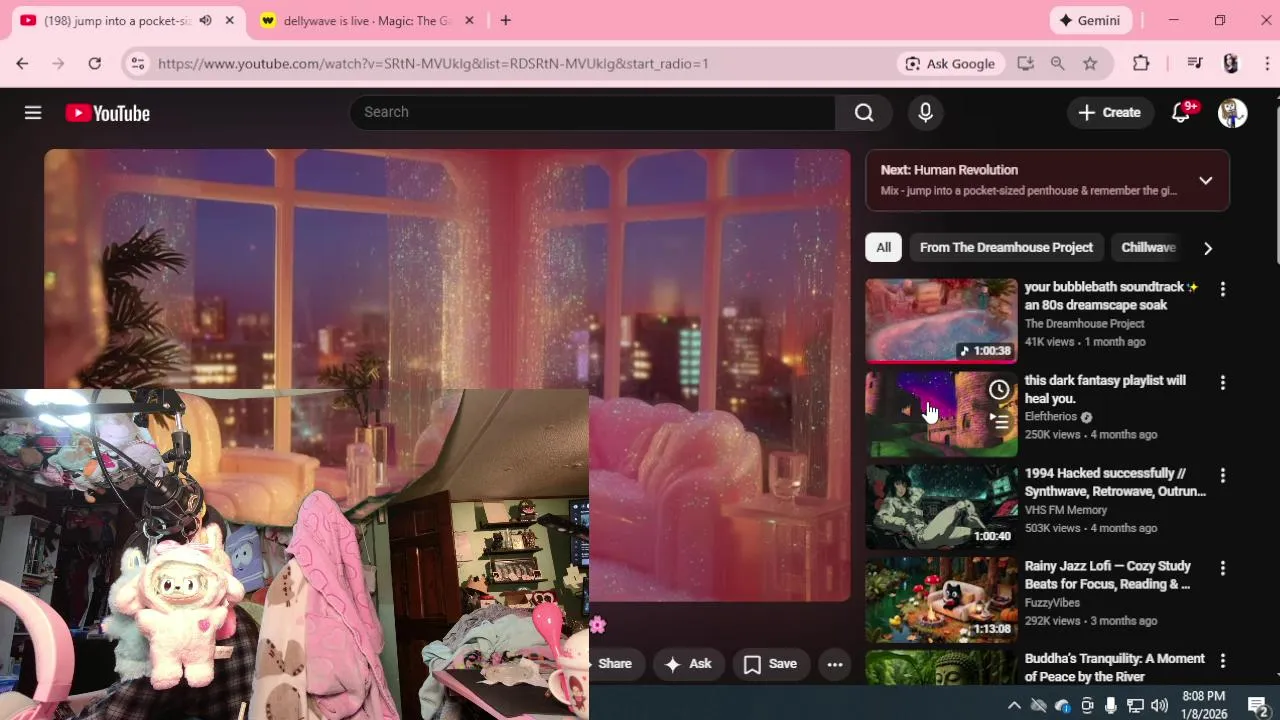Open the Chrome extensions puzzle icon
Screen dimensions: 1280x720
(x=1141, y=63)
